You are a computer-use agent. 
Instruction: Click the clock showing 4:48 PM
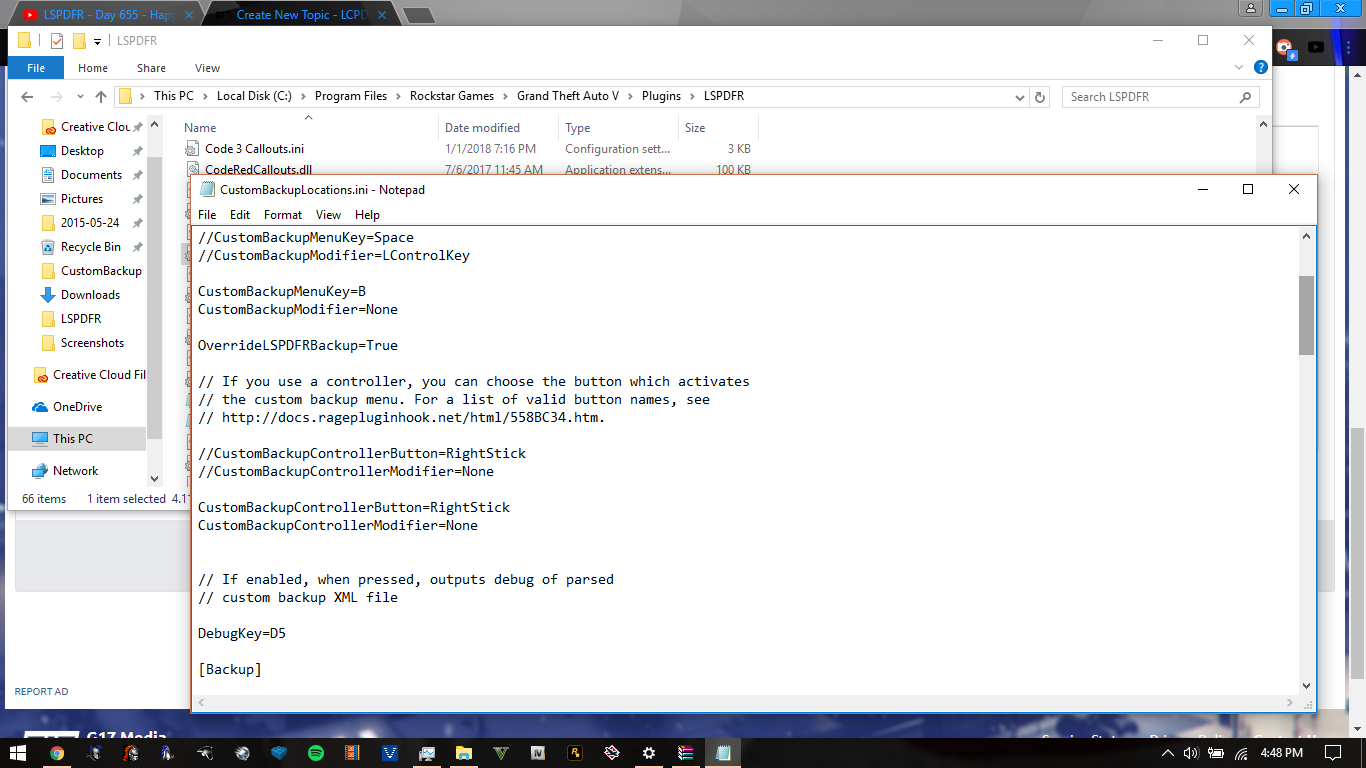pos(1281,753)
